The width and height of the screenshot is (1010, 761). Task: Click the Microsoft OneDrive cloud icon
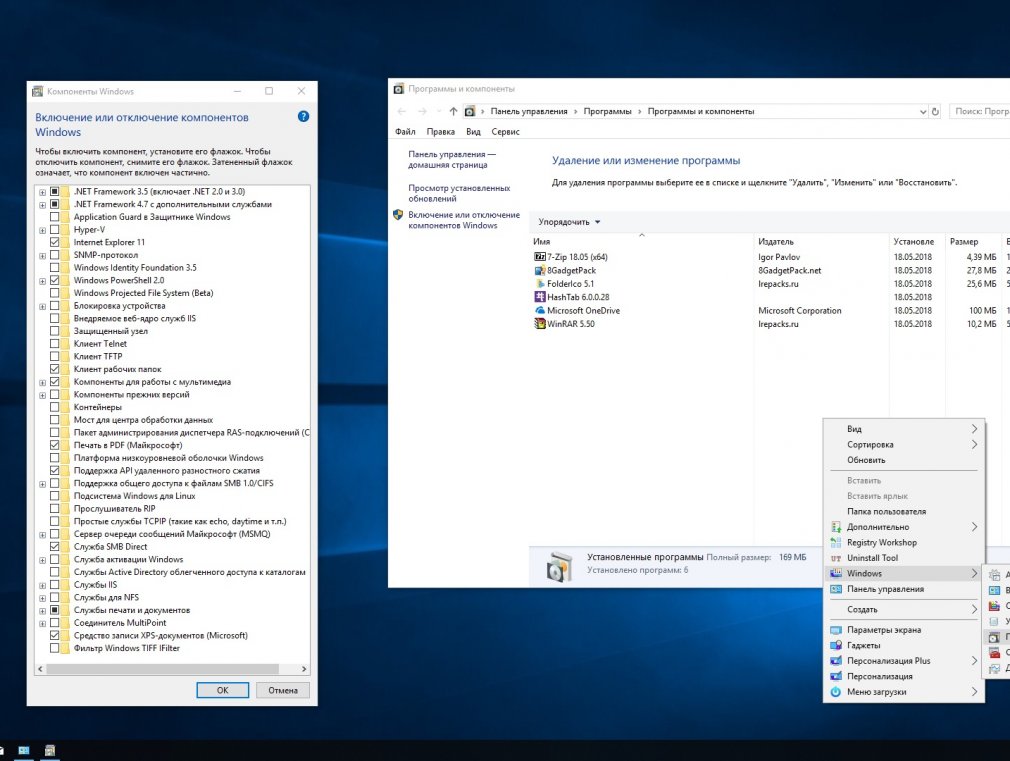click(x=540, y=311)
